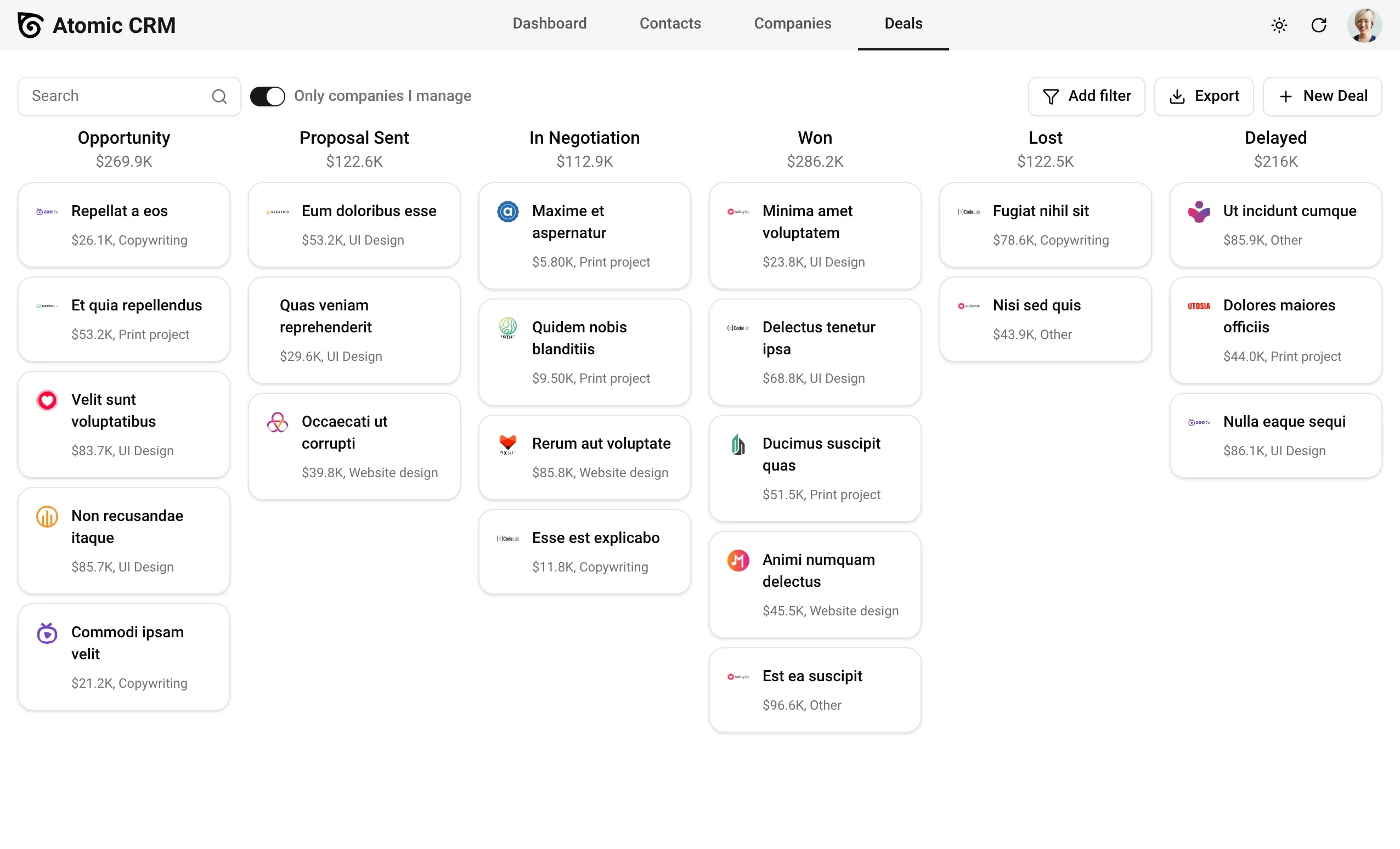
Task: Click the blue @ logo on Maxime et aspernatur
Action: coord(507,211)
